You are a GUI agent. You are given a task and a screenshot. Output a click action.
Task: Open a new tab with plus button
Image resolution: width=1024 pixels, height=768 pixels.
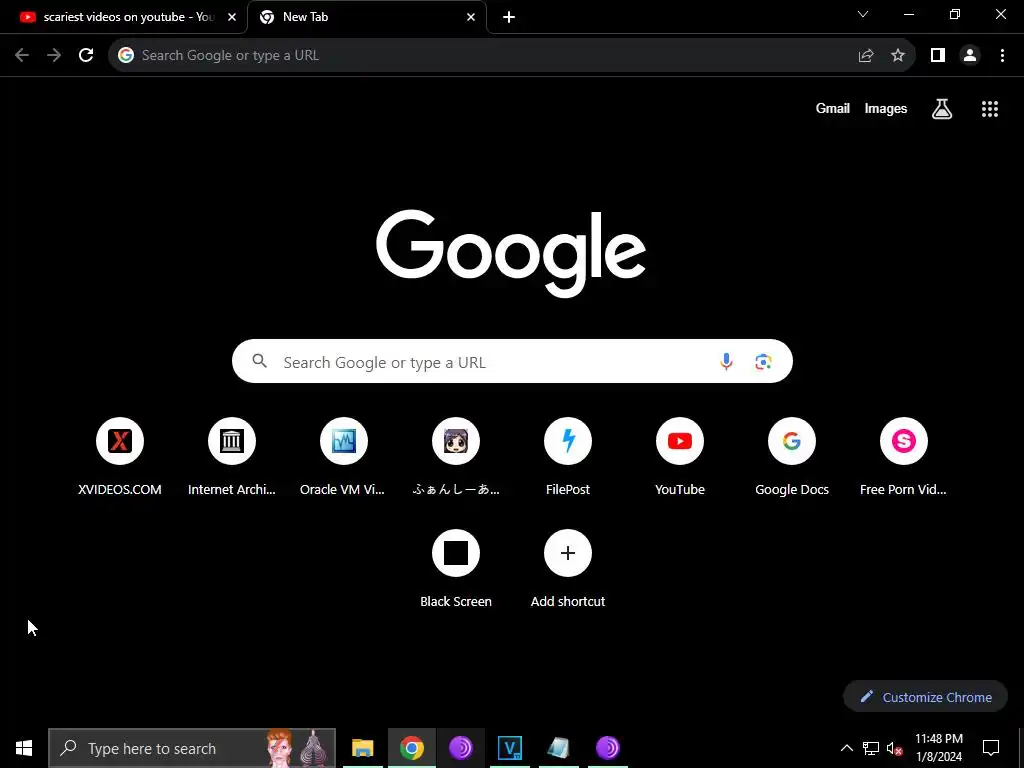[509, 17]
